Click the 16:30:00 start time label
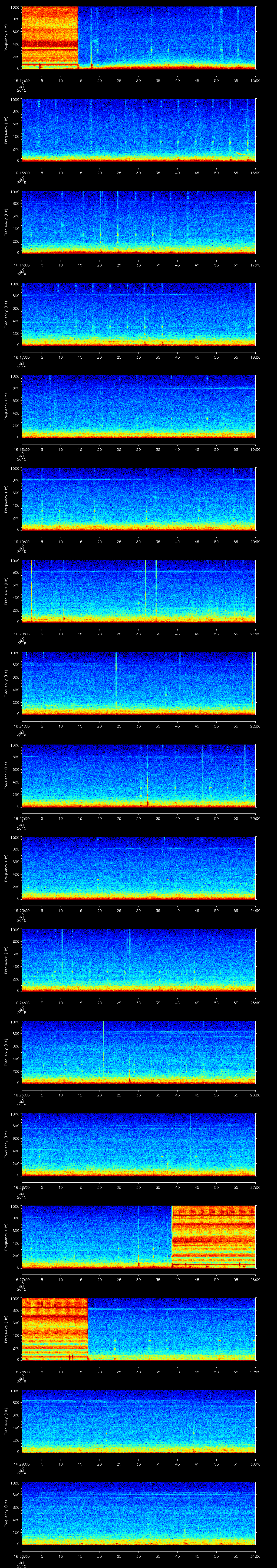This screenshot has height=1568, width=277. coord(21,1556)
